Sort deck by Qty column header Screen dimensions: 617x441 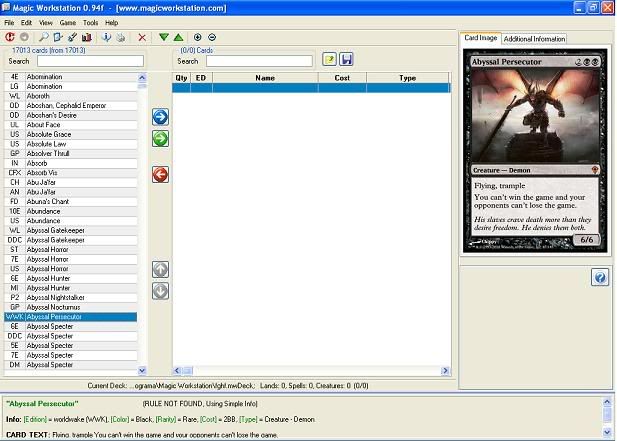tap(181, 78)
